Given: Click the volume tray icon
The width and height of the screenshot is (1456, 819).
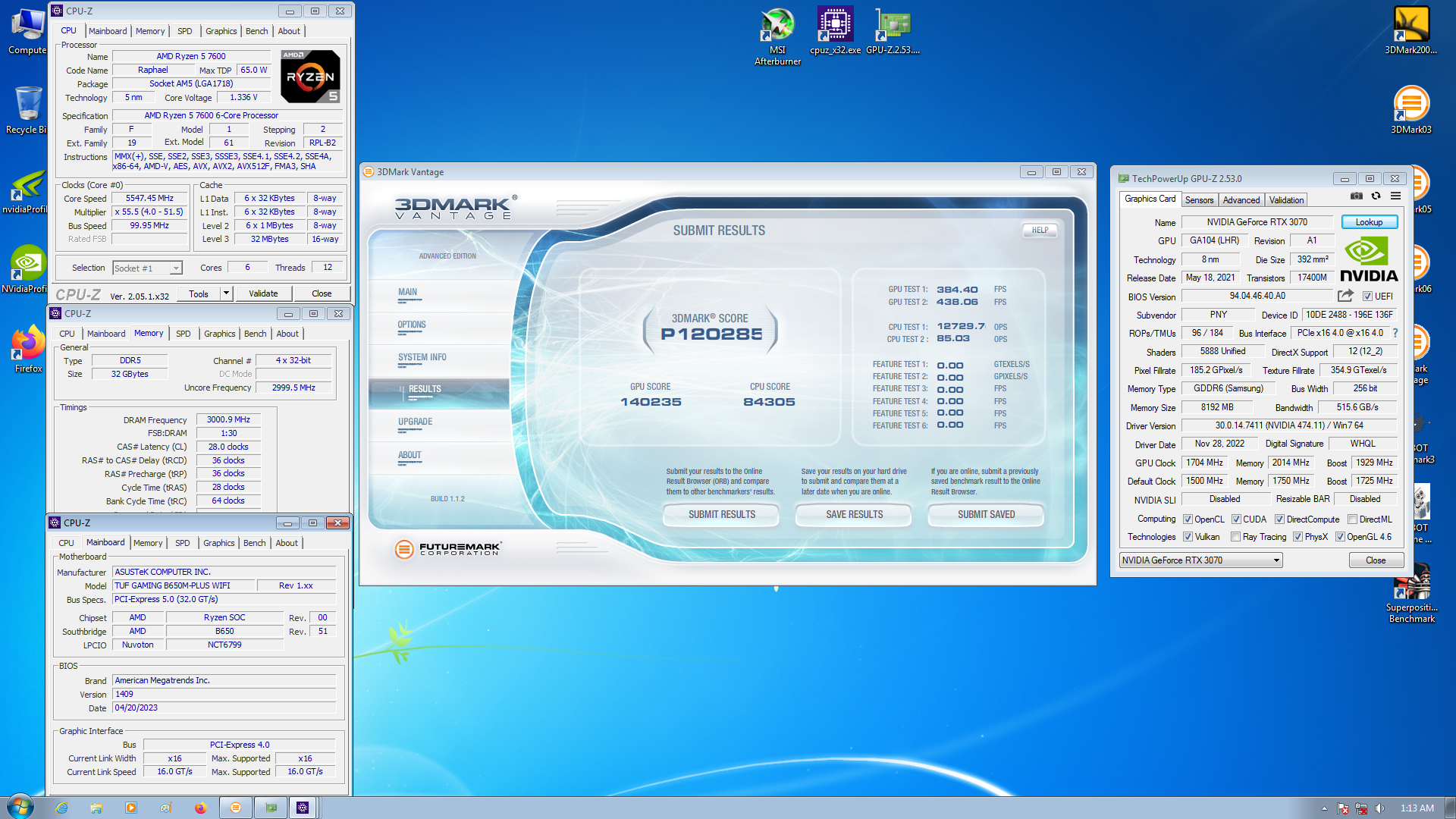Looking at the screenshot, I should click(x=1379, y=808).
